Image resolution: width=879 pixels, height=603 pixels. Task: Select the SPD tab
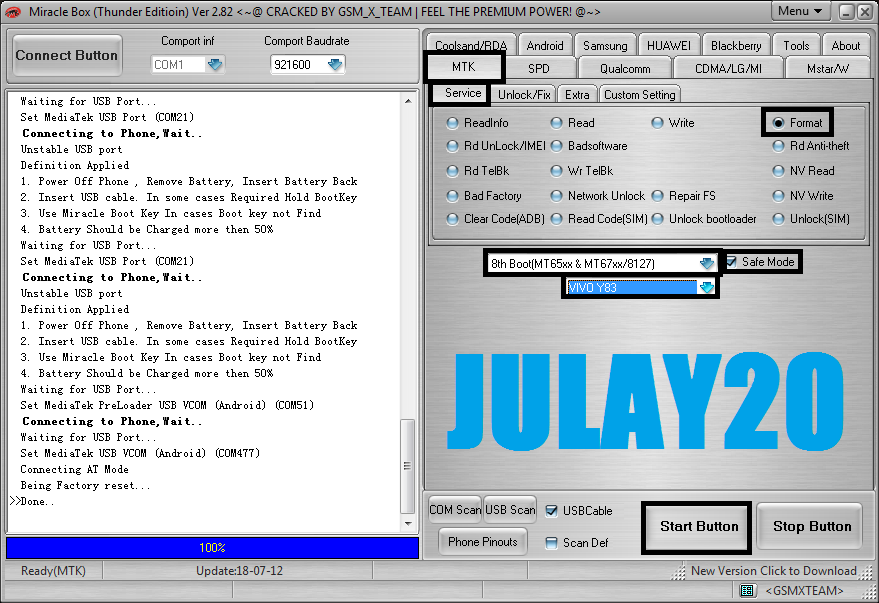pos(539,68)
